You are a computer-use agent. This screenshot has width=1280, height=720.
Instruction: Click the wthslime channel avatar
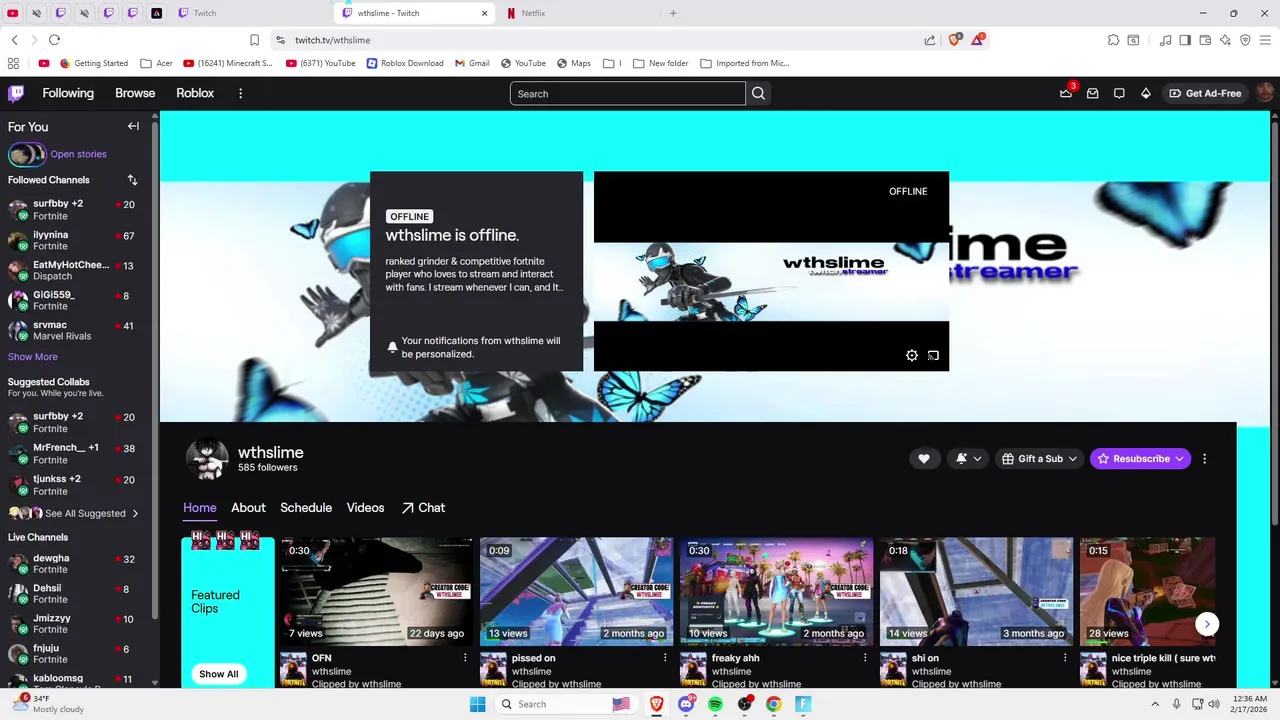[x=207, y=459]
